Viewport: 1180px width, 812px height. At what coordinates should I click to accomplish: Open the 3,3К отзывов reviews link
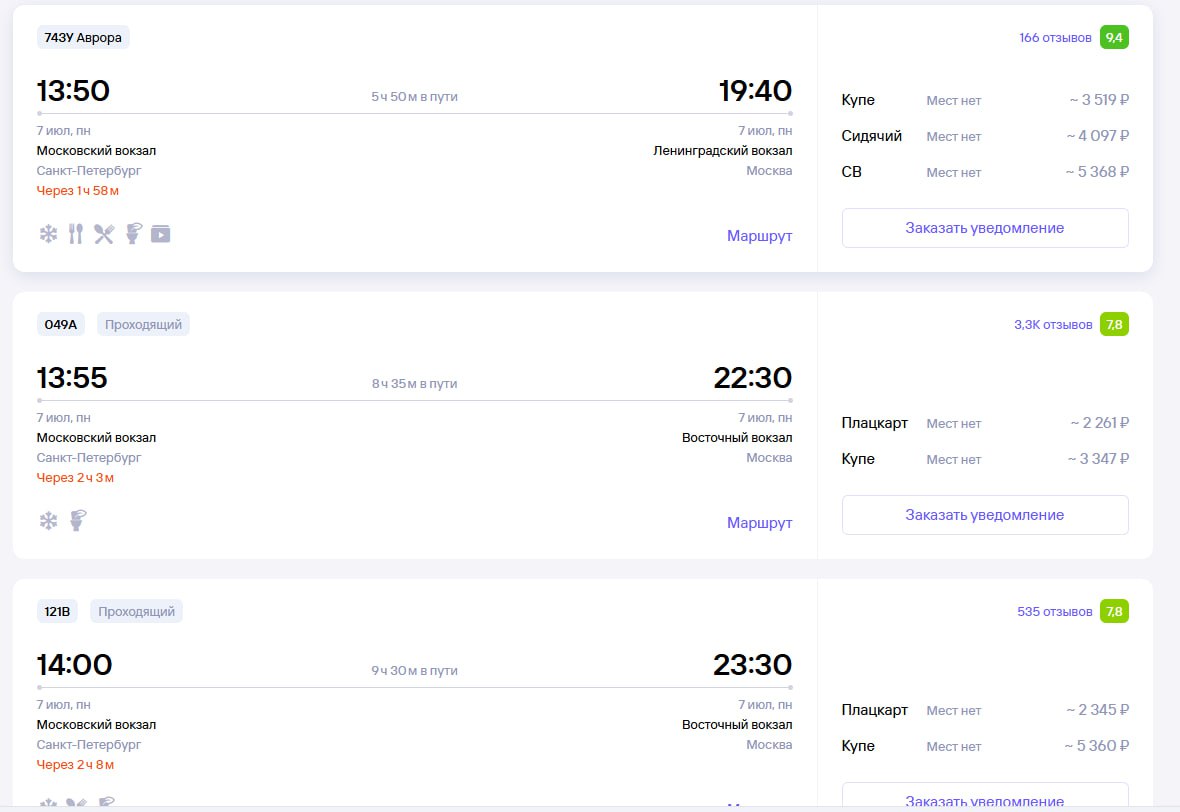pos(1053,324)
